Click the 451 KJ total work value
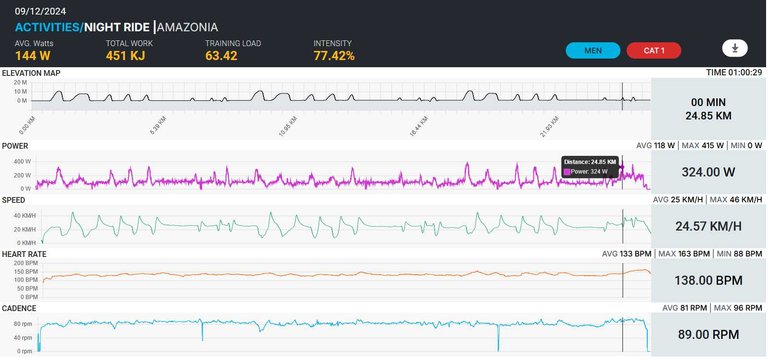The height and width of the screenshot is (362, 768). 125,56
